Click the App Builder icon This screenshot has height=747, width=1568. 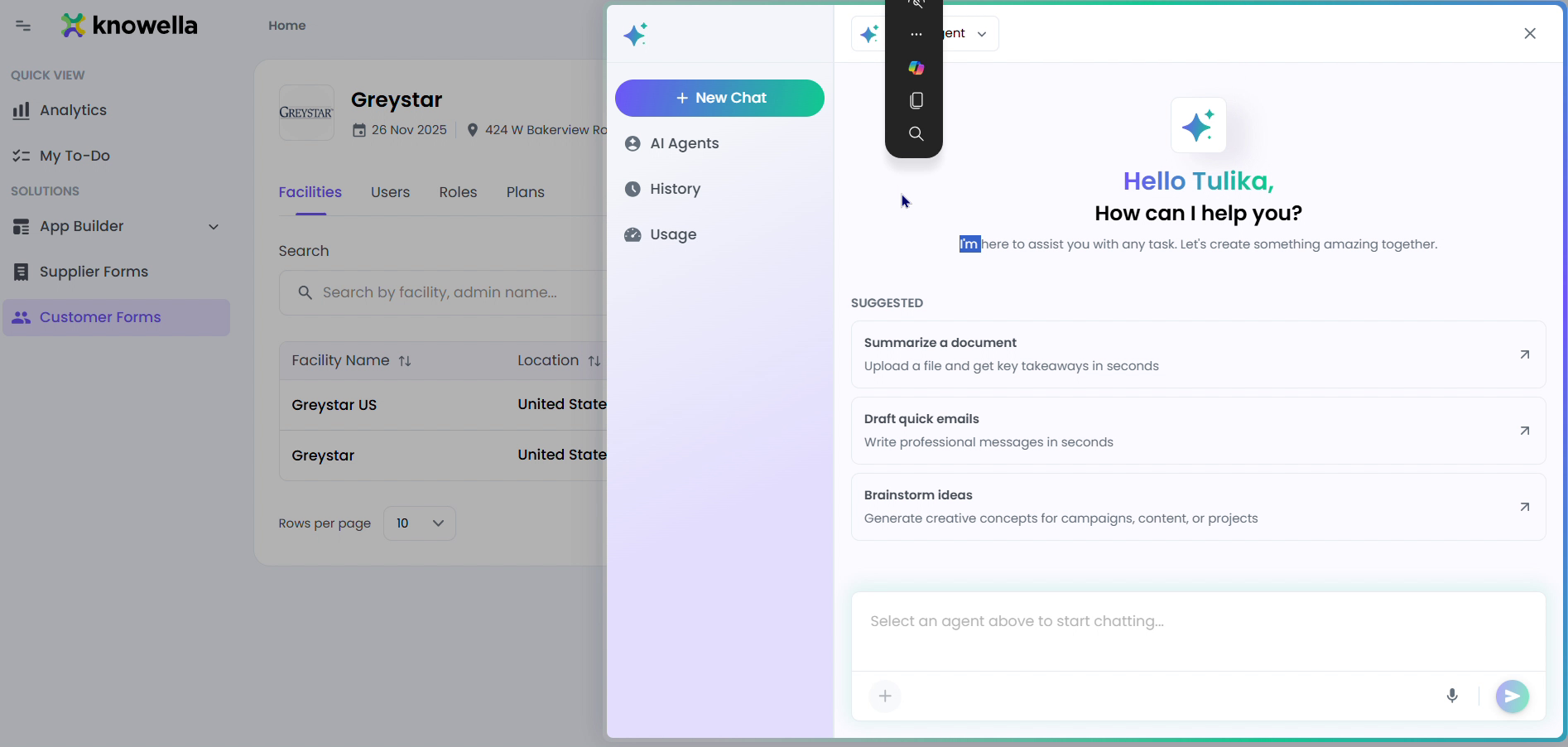(22, 226)
